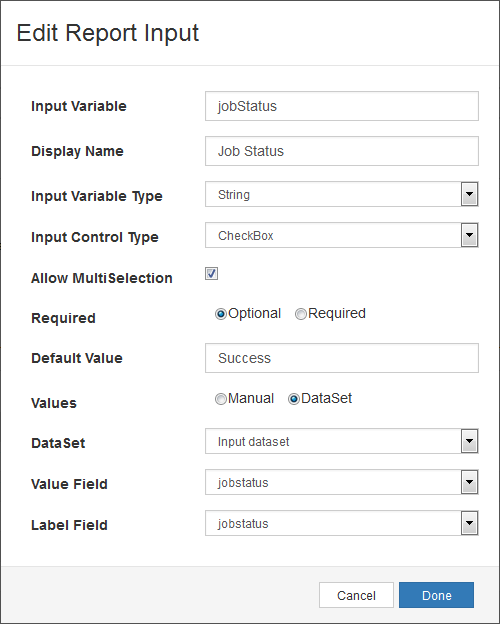Image resolution: width=500 pixels, height=624 pixels.
Task: Open the Value Field dropdown
Action: click(342, 482)
